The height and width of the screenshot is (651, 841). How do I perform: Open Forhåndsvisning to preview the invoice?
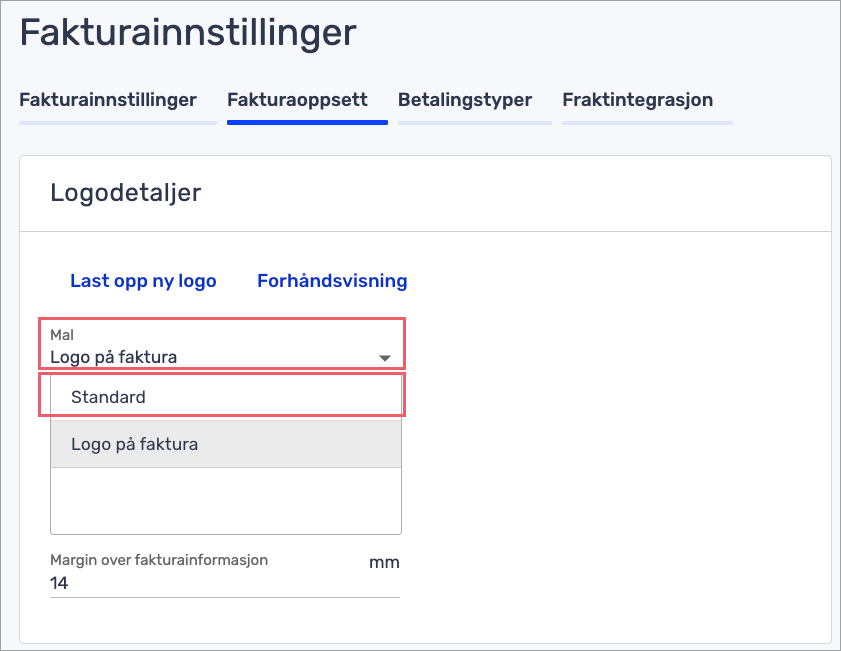pyautogui.click(x=332, y=281)
